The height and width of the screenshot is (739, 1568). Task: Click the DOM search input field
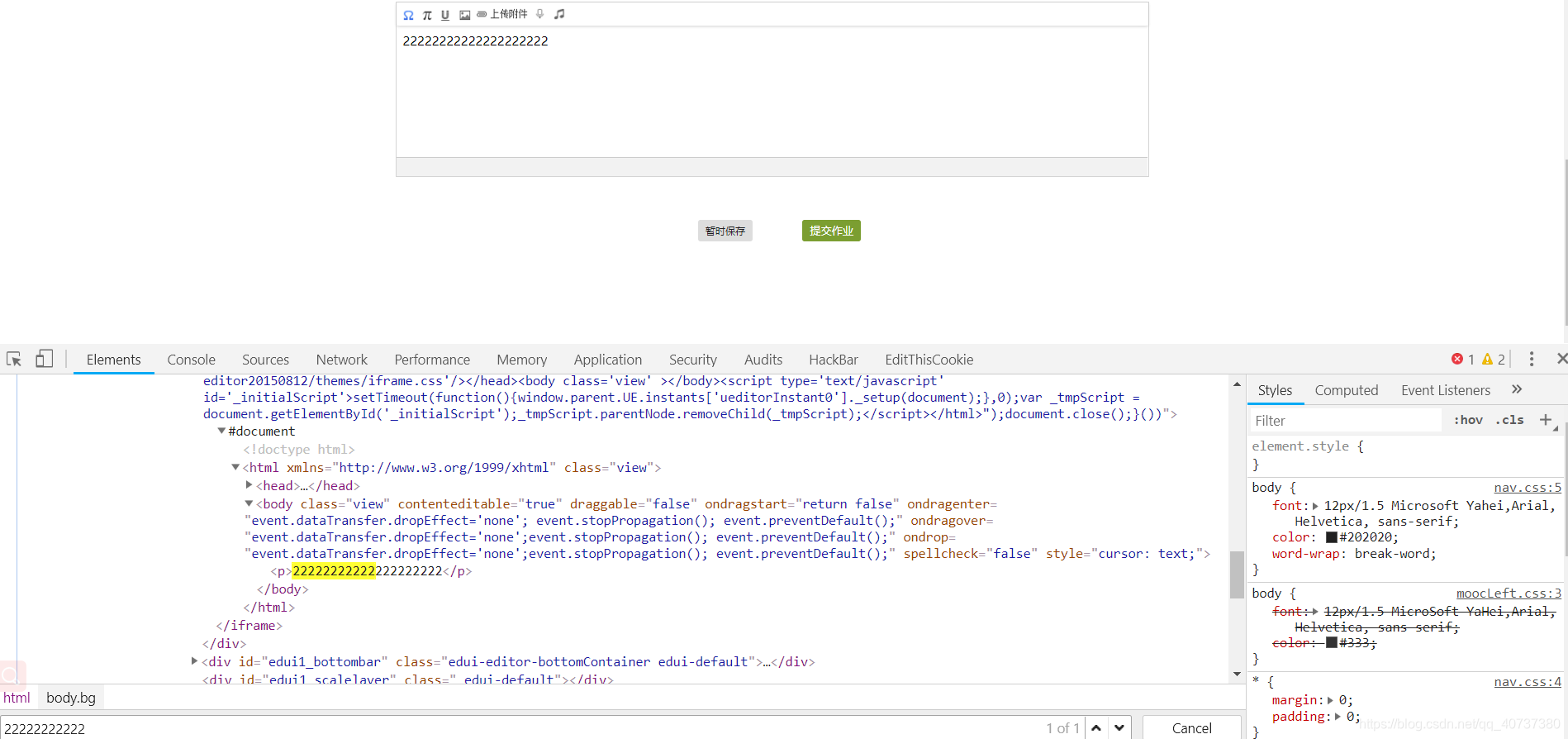click(520, 728)
